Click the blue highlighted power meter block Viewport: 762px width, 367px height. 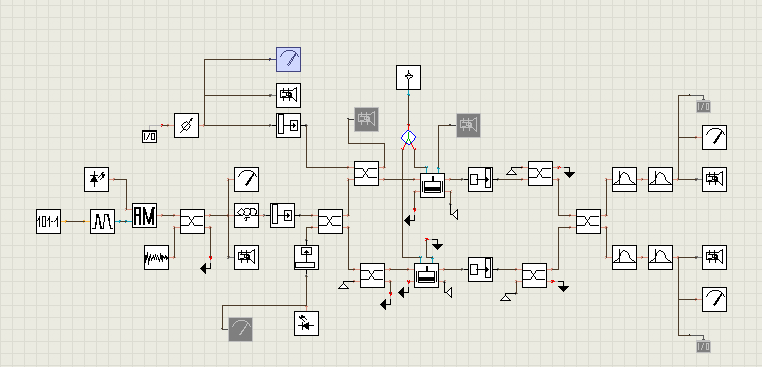[289, 59]
